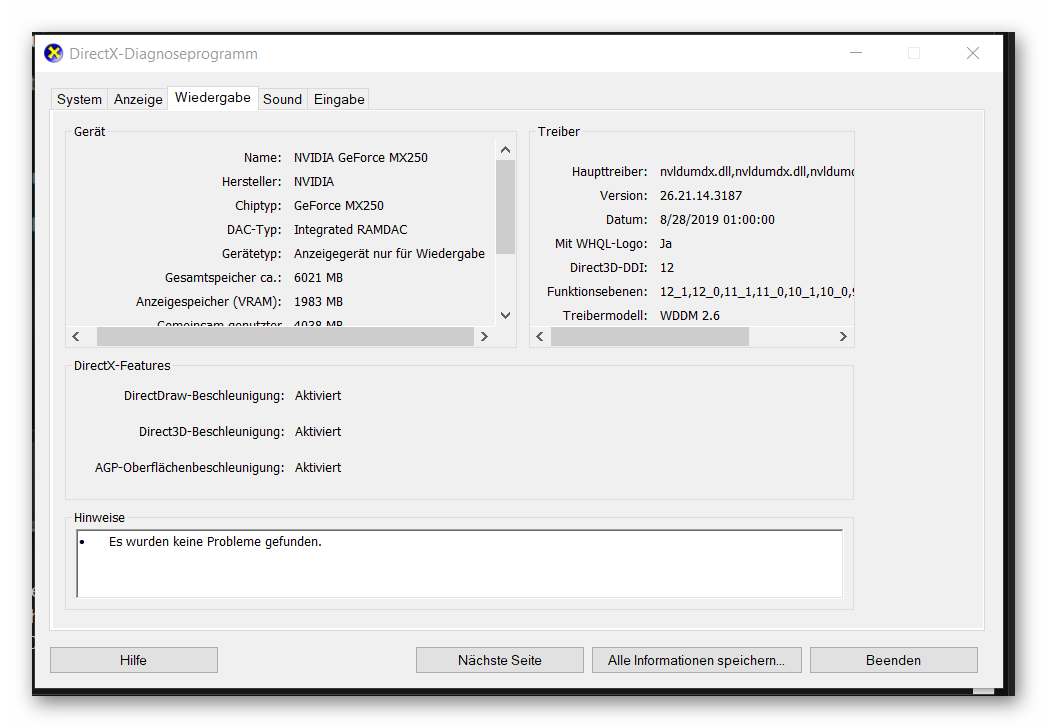This screenshot has width=1047, height=728.
Task: Click Chiptyp value GeForce MX250
Action: click(x=339, y=206)
